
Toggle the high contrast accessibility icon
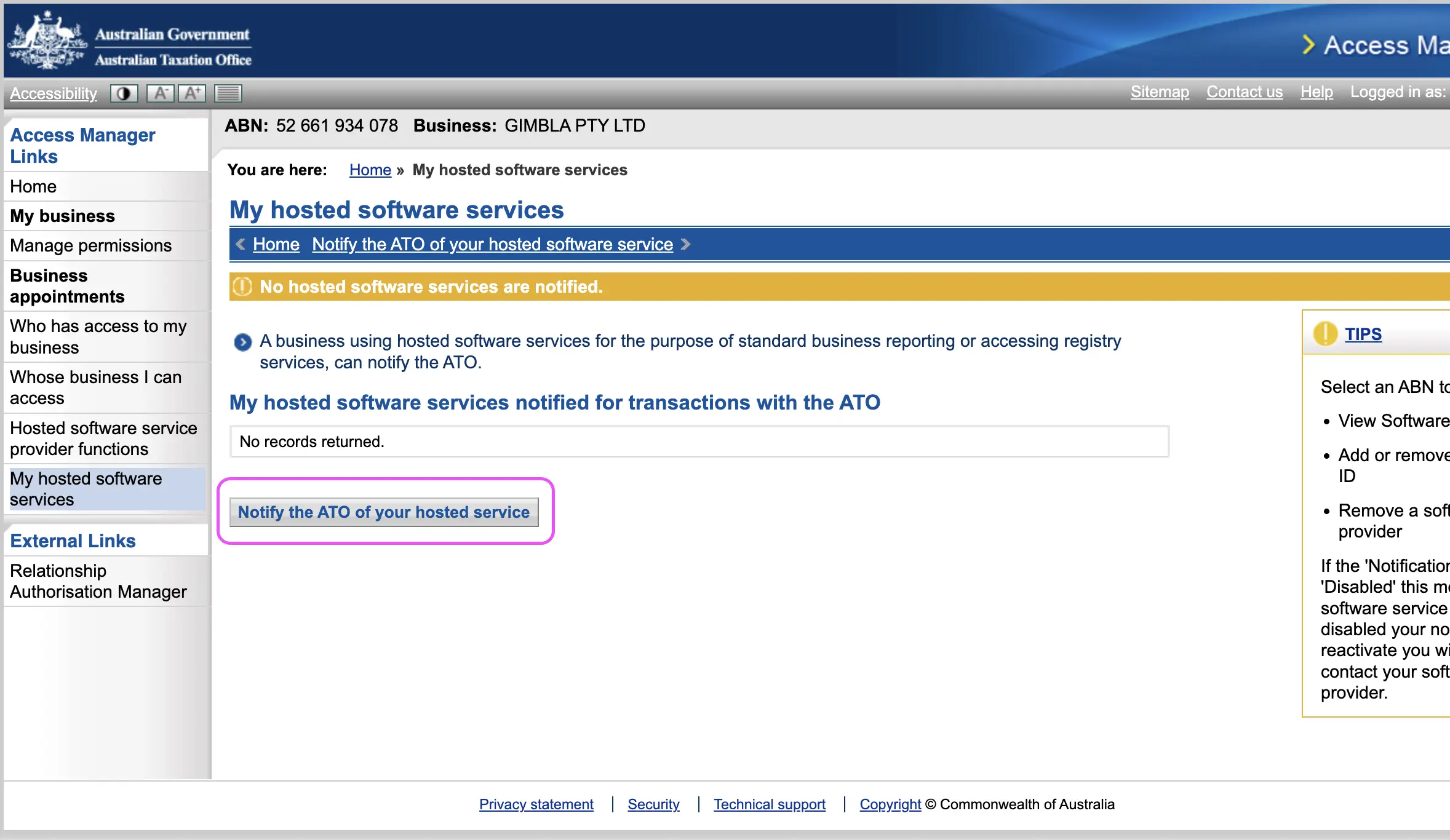click(124, 93)
